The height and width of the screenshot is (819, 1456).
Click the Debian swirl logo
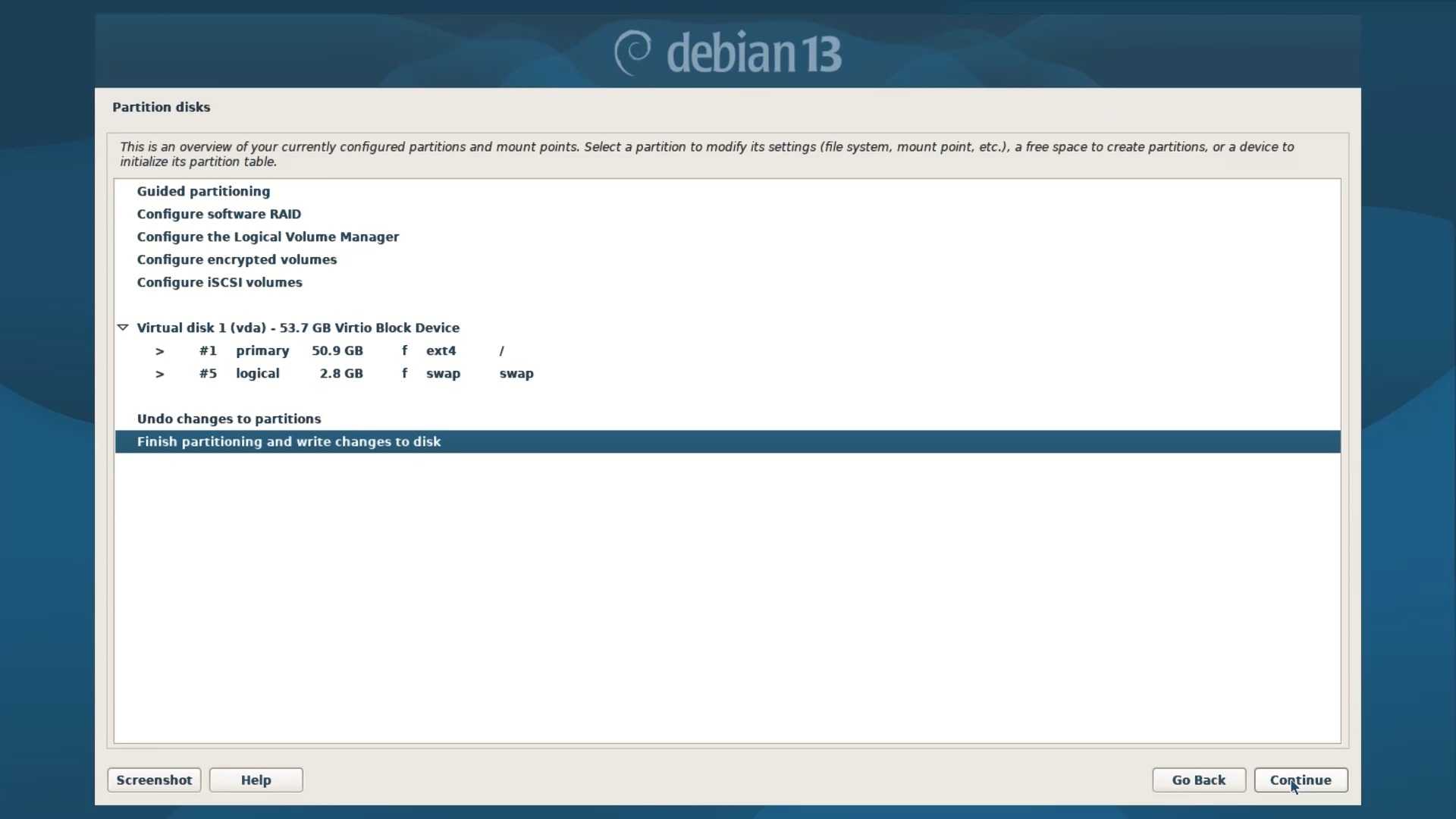click(632, 52)
